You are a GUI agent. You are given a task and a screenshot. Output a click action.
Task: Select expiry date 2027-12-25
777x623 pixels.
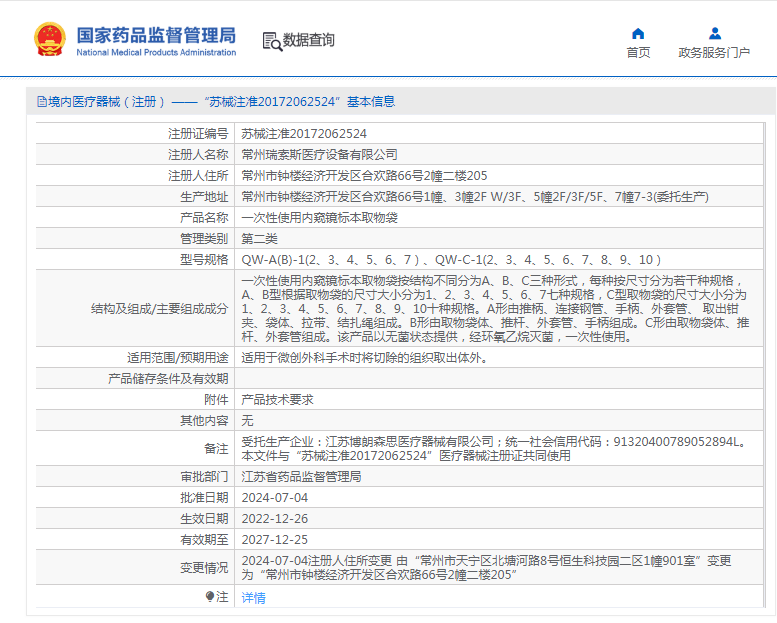[275, 539]
